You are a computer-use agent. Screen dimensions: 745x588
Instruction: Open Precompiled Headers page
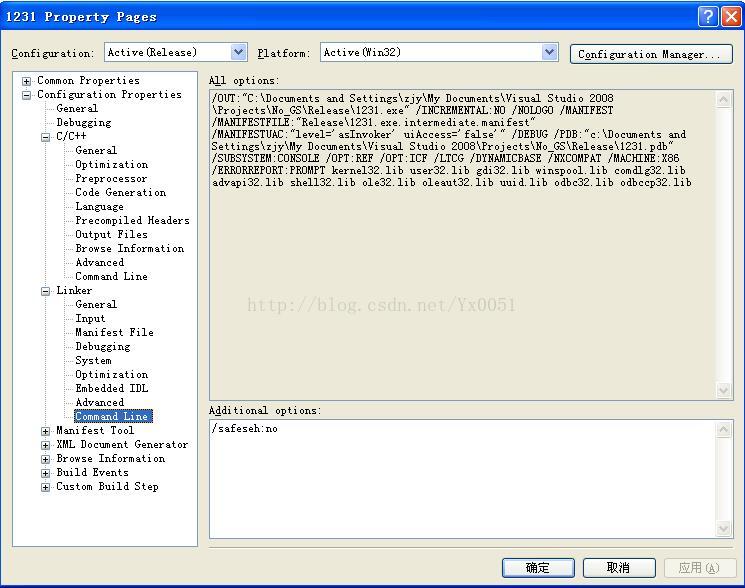tap(132, 220)
